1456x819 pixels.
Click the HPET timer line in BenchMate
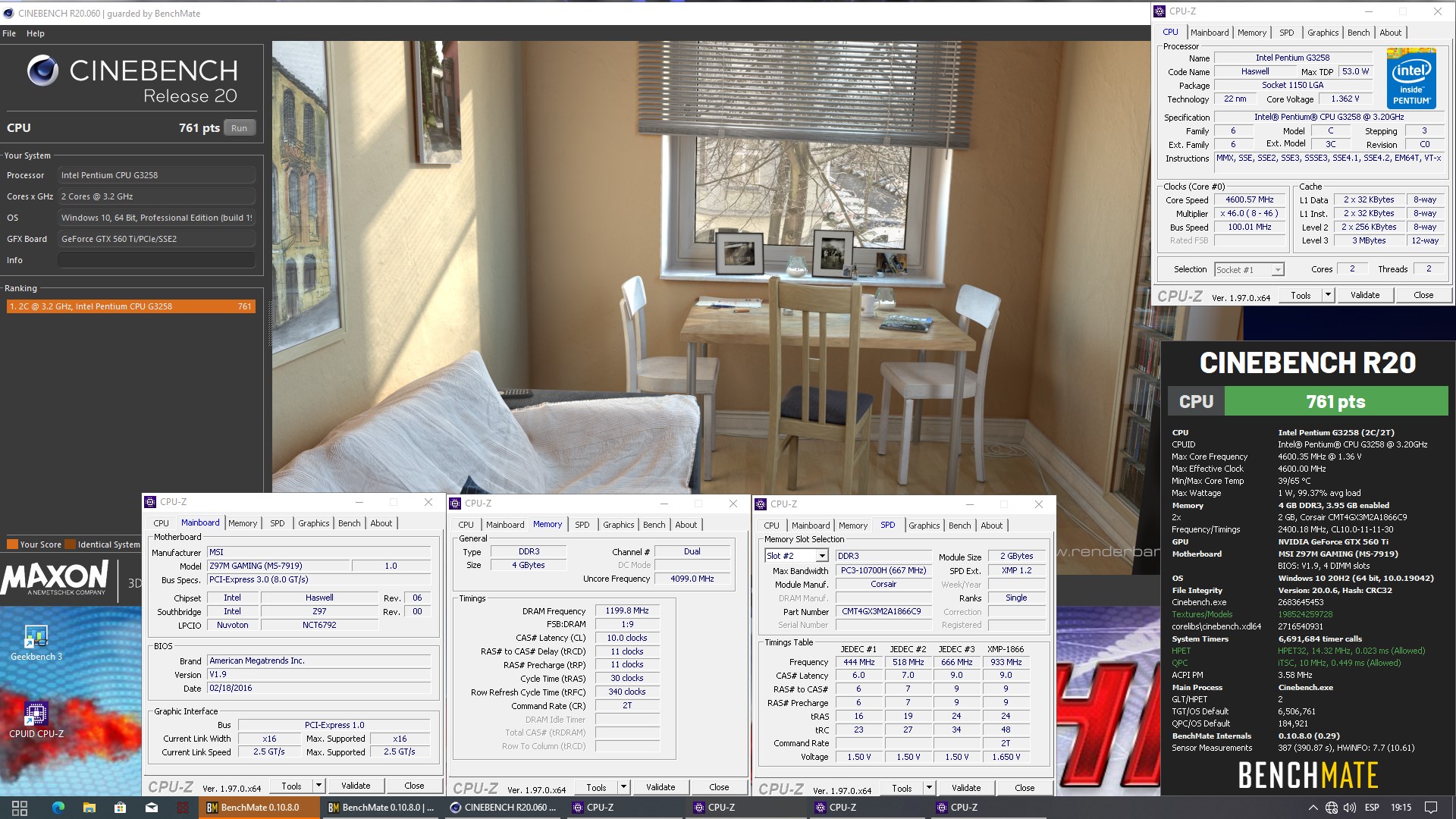[x=1298, y=651]
